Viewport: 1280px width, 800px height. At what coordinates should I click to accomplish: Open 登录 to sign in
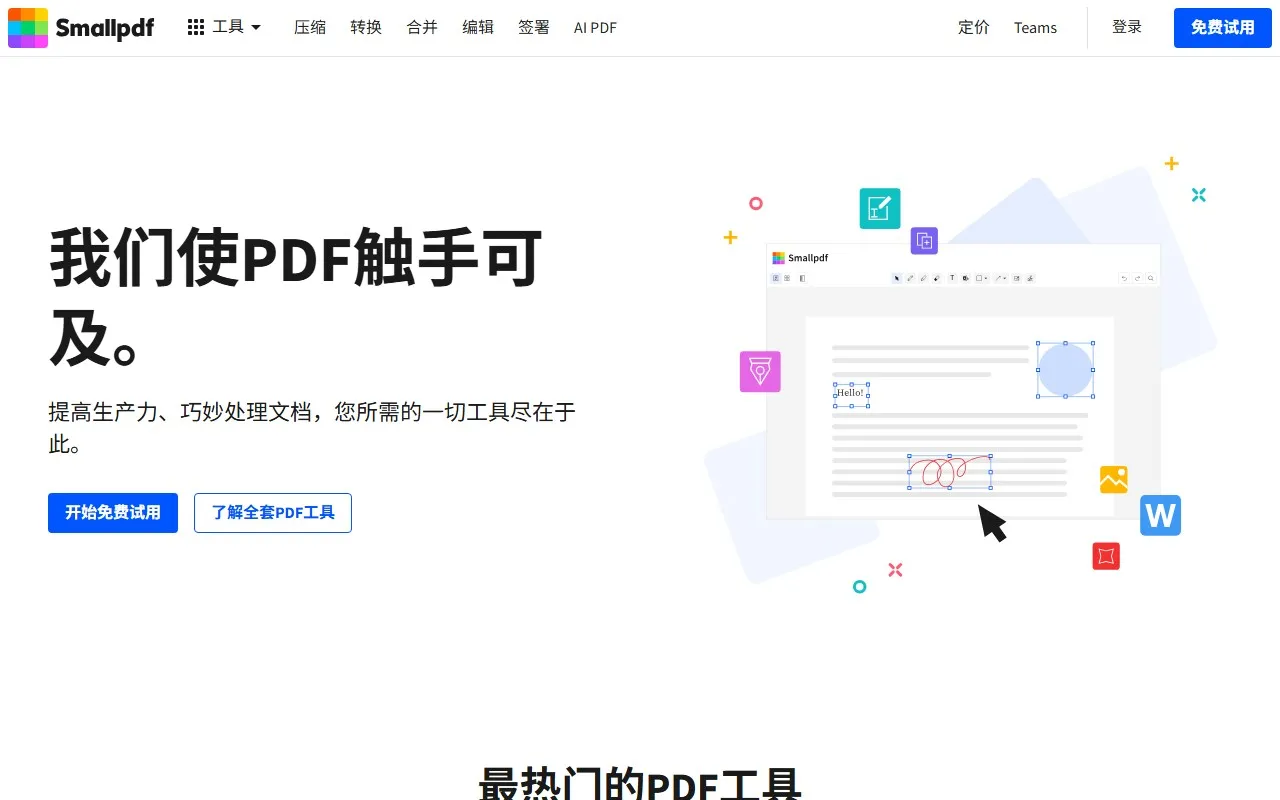pyautogui.click(x=1126, y=27)
